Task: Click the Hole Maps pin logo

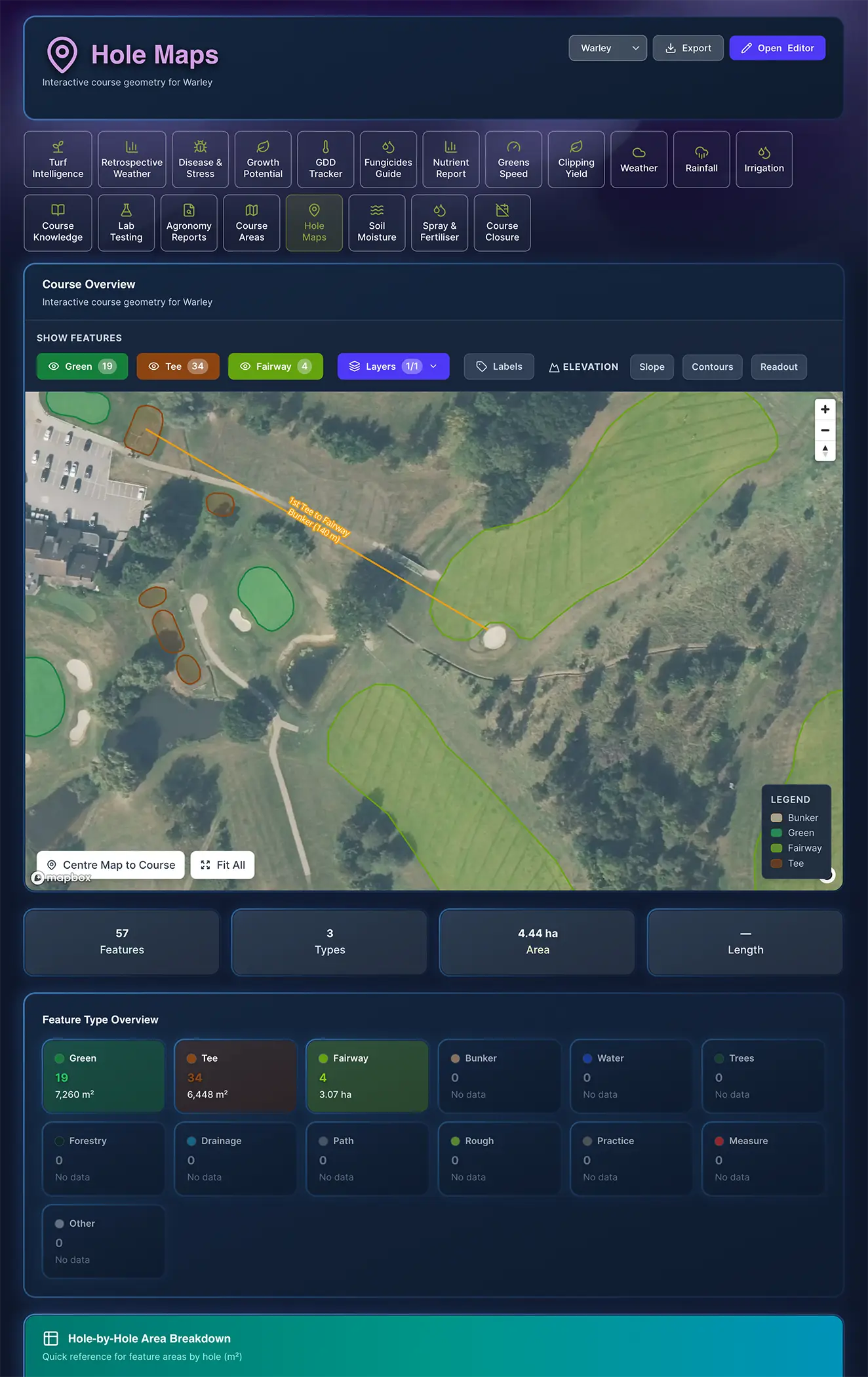Action: click(62, 55)
